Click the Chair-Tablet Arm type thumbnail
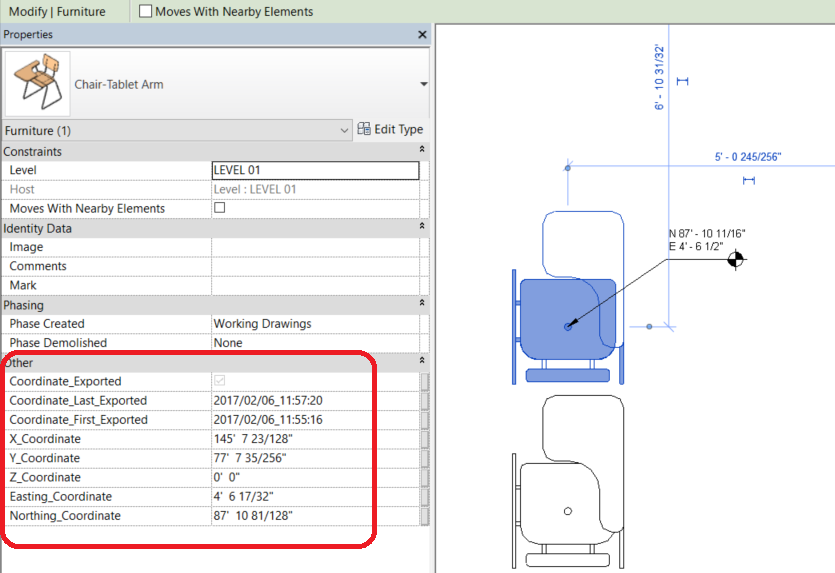Screen dimensions: 835x573 [x=36, y=84]
